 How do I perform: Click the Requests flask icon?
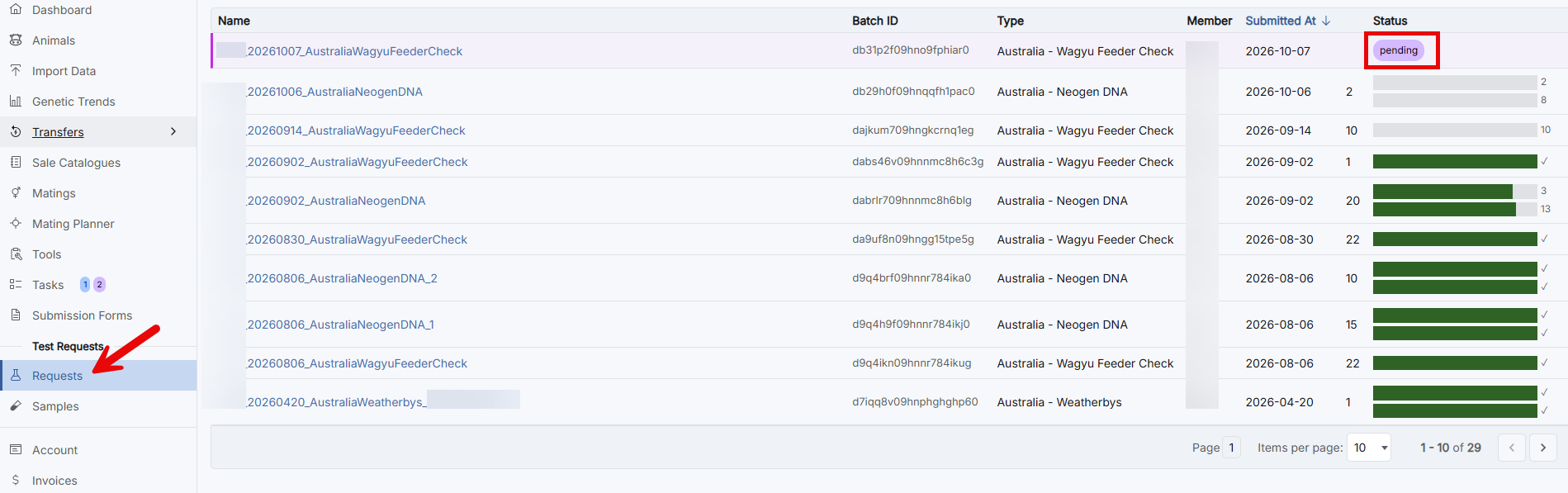pos(16,375)
